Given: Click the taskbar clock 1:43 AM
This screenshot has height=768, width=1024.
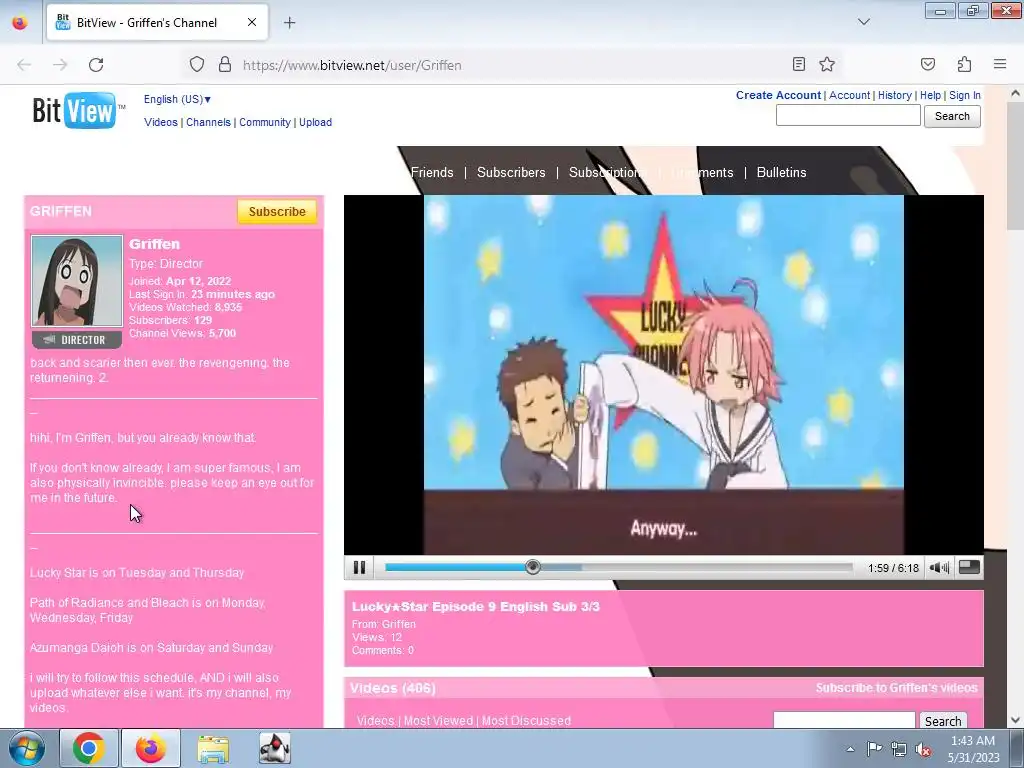Looking at the screenshot, I should coord(973,749).
